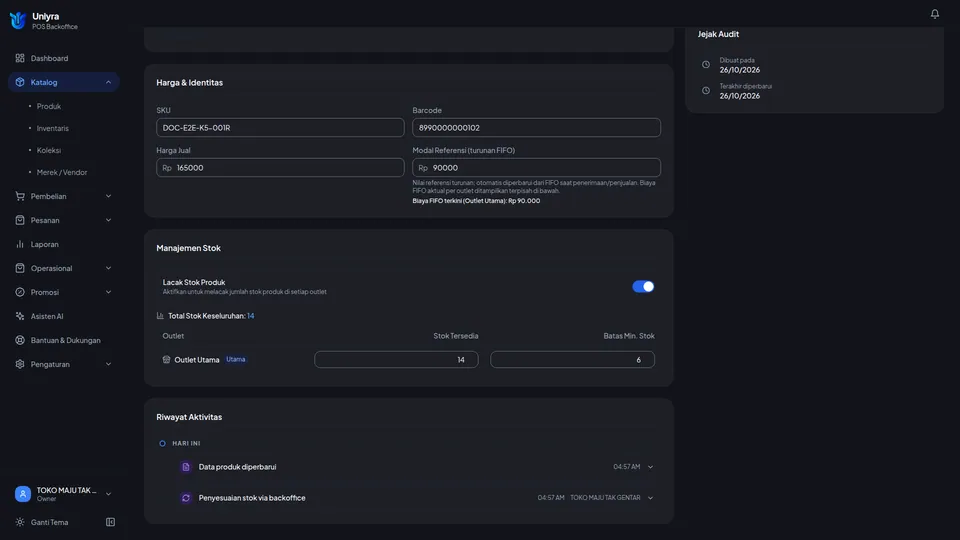Click the Uniyra logo icon
Viewport: 960px width, 540px height.
coord(17,21)
